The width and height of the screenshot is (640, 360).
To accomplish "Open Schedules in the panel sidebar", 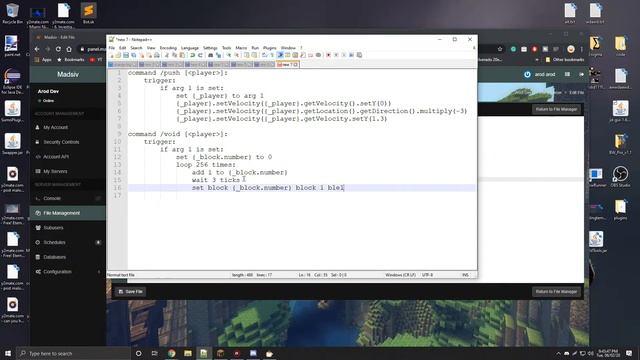I will tap(54, 242).
